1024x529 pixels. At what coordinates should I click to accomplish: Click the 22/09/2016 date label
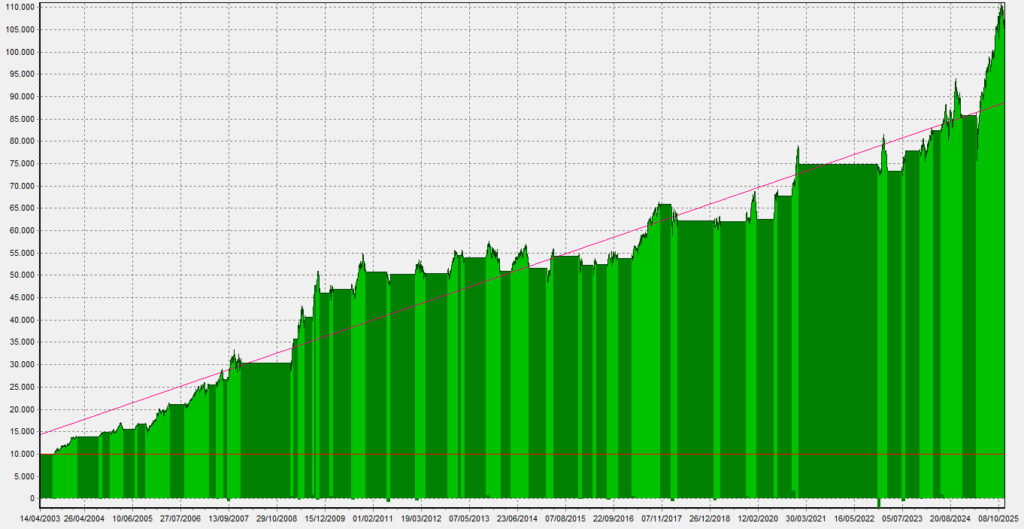tap(613, 519)
